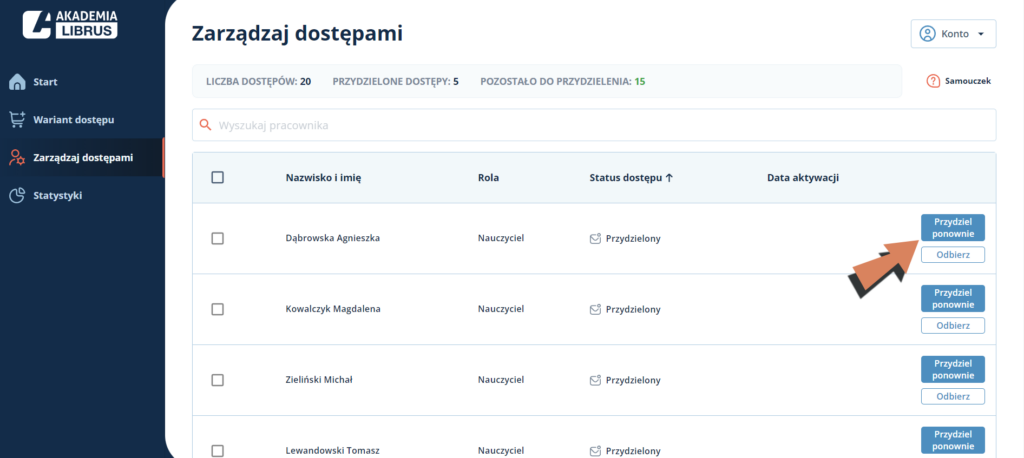Click the Statystyki pie chart icon
This screenshot has height=458, width=1024.
17,195
